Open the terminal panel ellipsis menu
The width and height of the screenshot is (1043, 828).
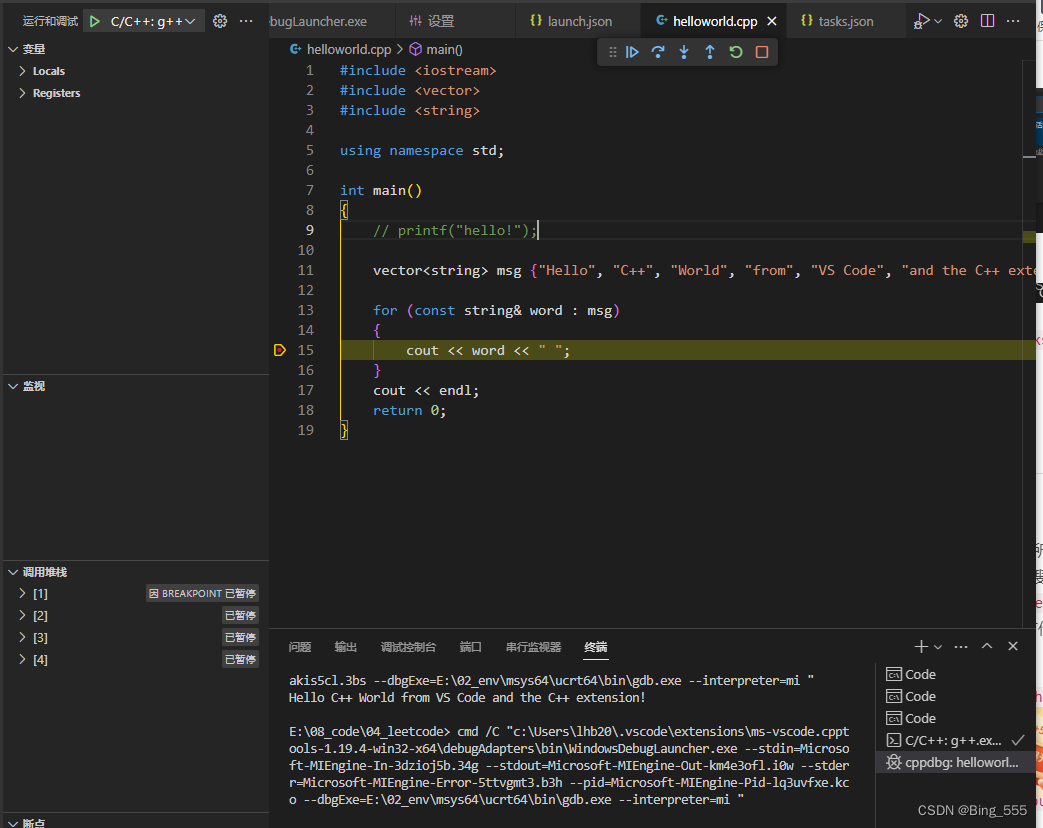tap(961, 646)
